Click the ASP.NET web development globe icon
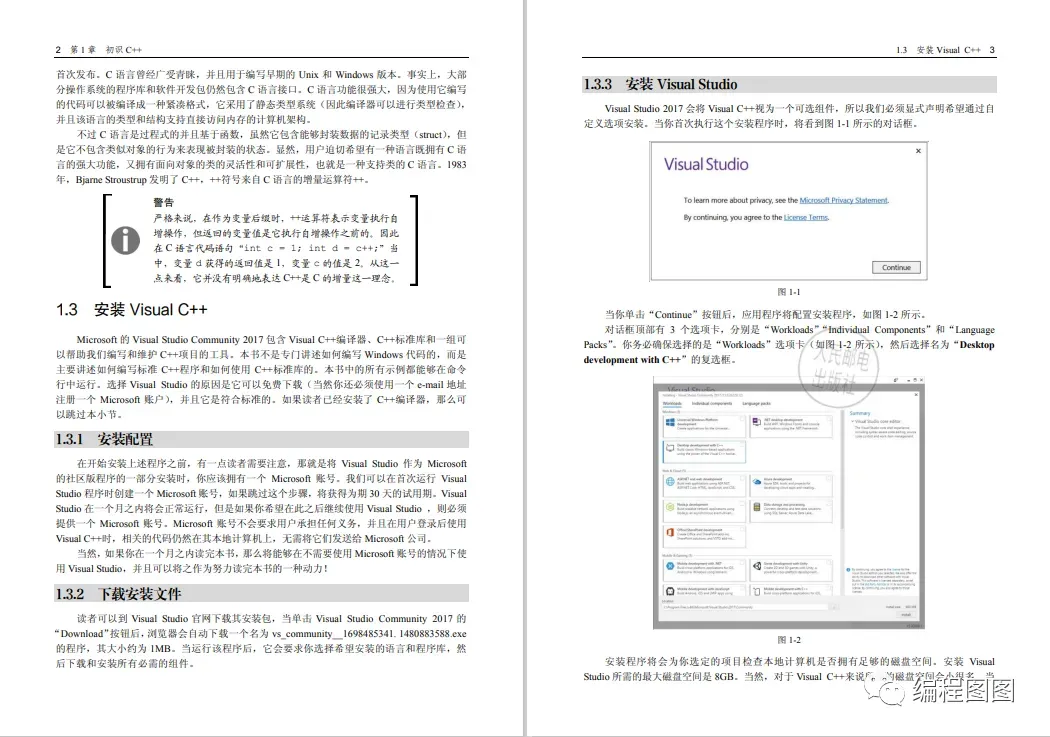This screenshot has width=1050, height=737. pyautogui.click(x=670, y=481)
